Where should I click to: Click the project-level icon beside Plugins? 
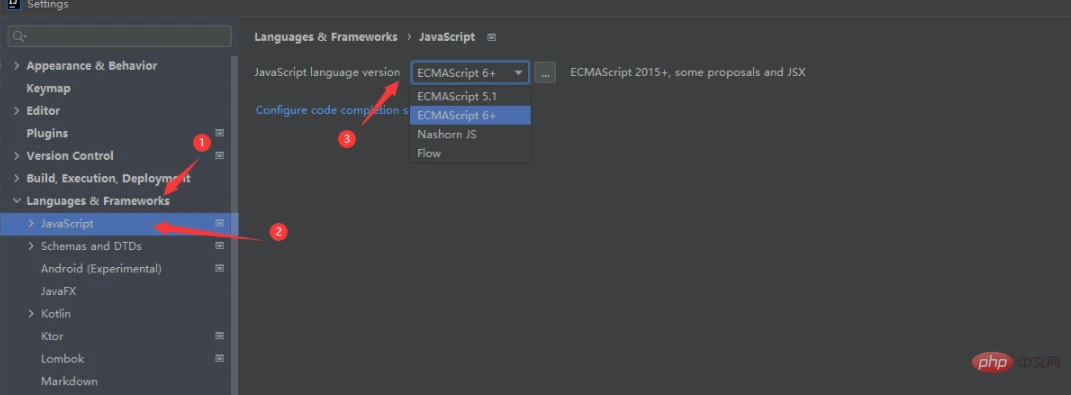219,133
